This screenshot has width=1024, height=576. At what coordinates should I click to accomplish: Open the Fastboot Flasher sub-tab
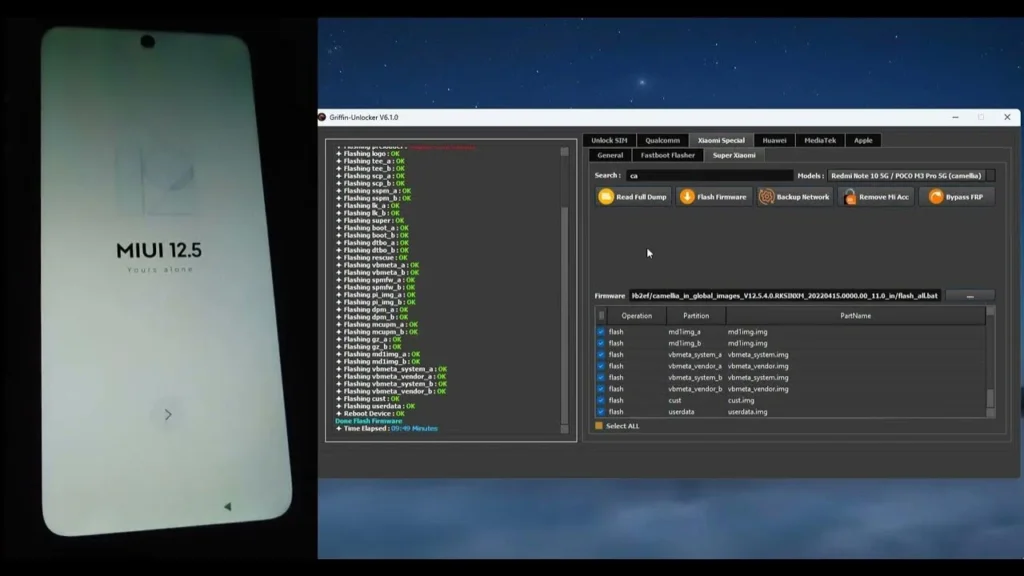tap(667, 155)
